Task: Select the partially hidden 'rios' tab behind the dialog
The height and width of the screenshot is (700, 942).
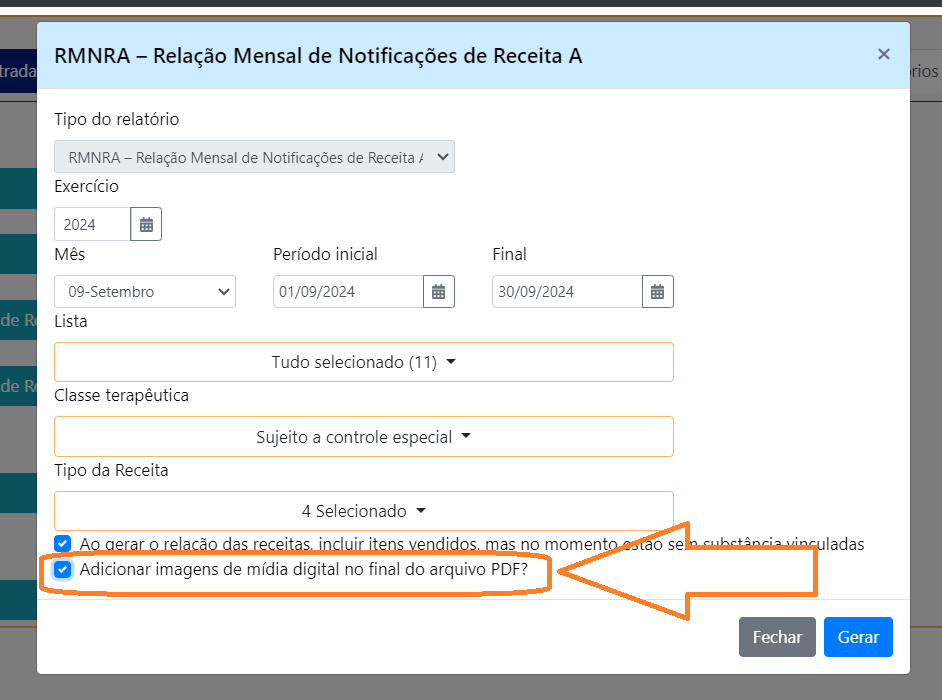Action: (x=924, y=71)
